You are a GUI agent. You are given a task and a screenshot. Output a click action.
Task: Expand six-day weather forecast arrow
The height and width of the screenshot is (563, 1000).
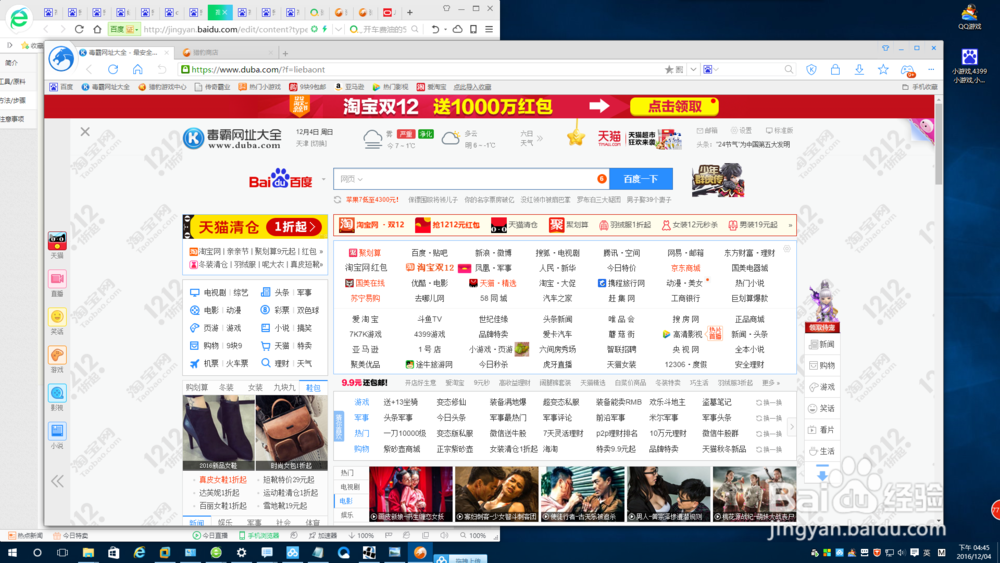point(540,138)
